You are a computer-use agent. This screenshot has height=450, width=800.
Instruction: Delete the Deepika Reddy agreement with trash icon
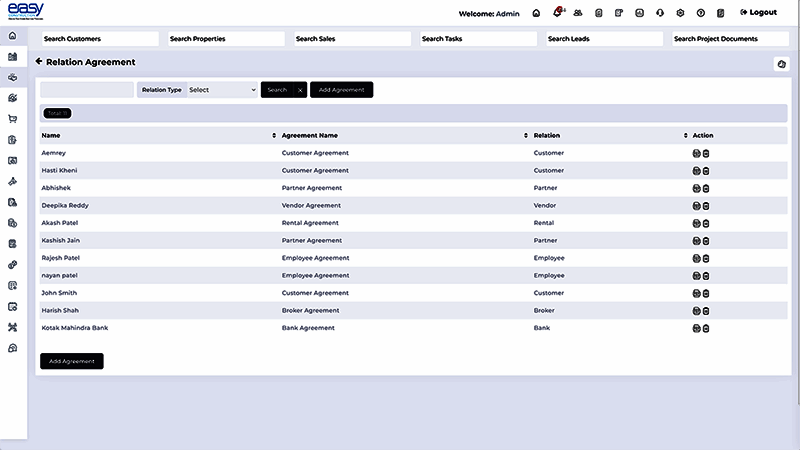click(x=706, y=206)
